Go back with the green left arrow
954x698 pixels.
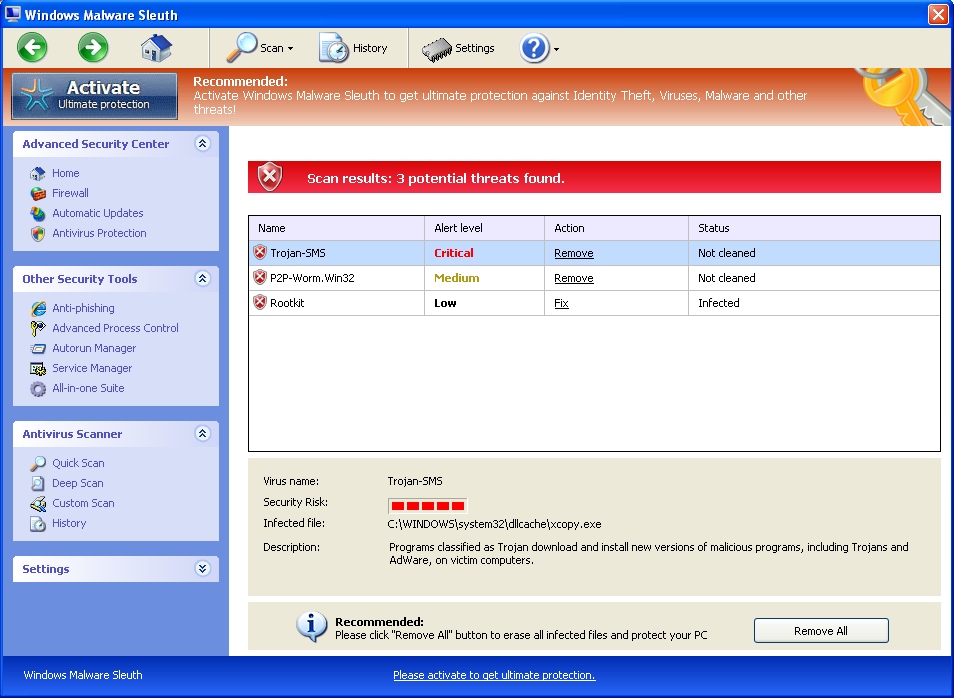pos(32,47)
